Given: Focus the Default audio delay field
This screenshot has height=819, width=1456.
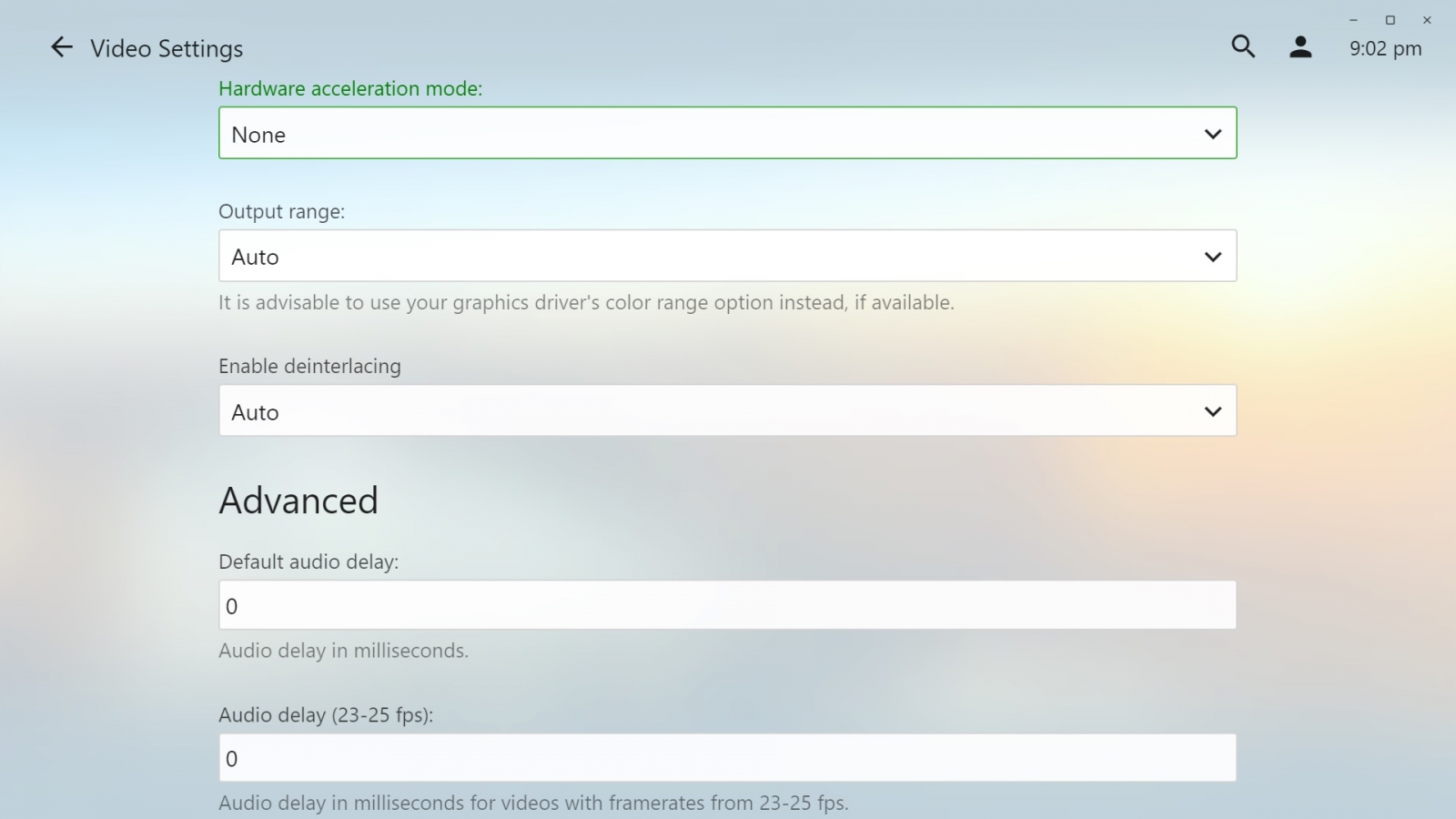Looking at the screenshot, I should click(727, 605).
